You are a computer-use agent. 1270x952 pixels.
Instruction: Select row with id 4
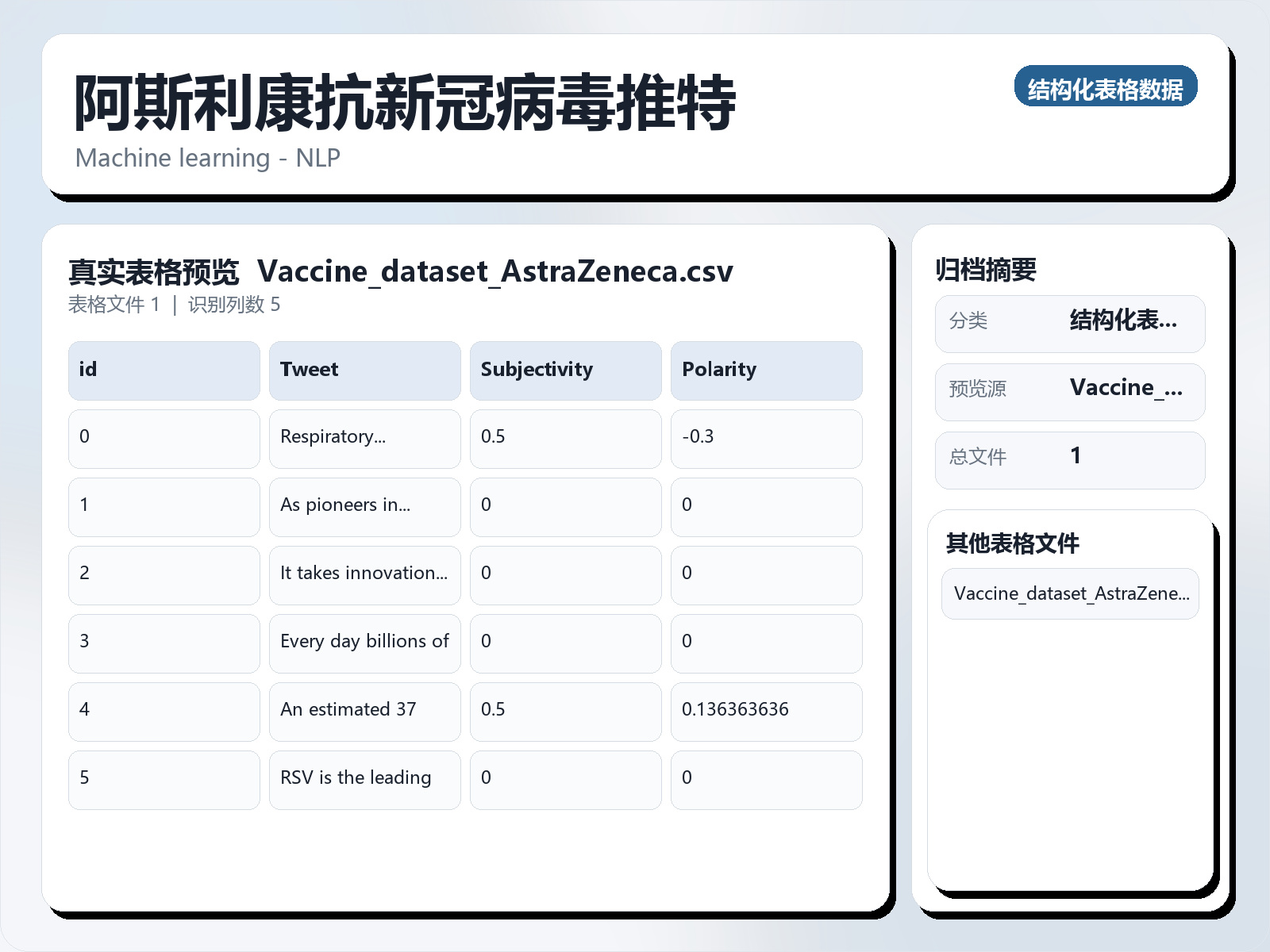coord(164,711)
